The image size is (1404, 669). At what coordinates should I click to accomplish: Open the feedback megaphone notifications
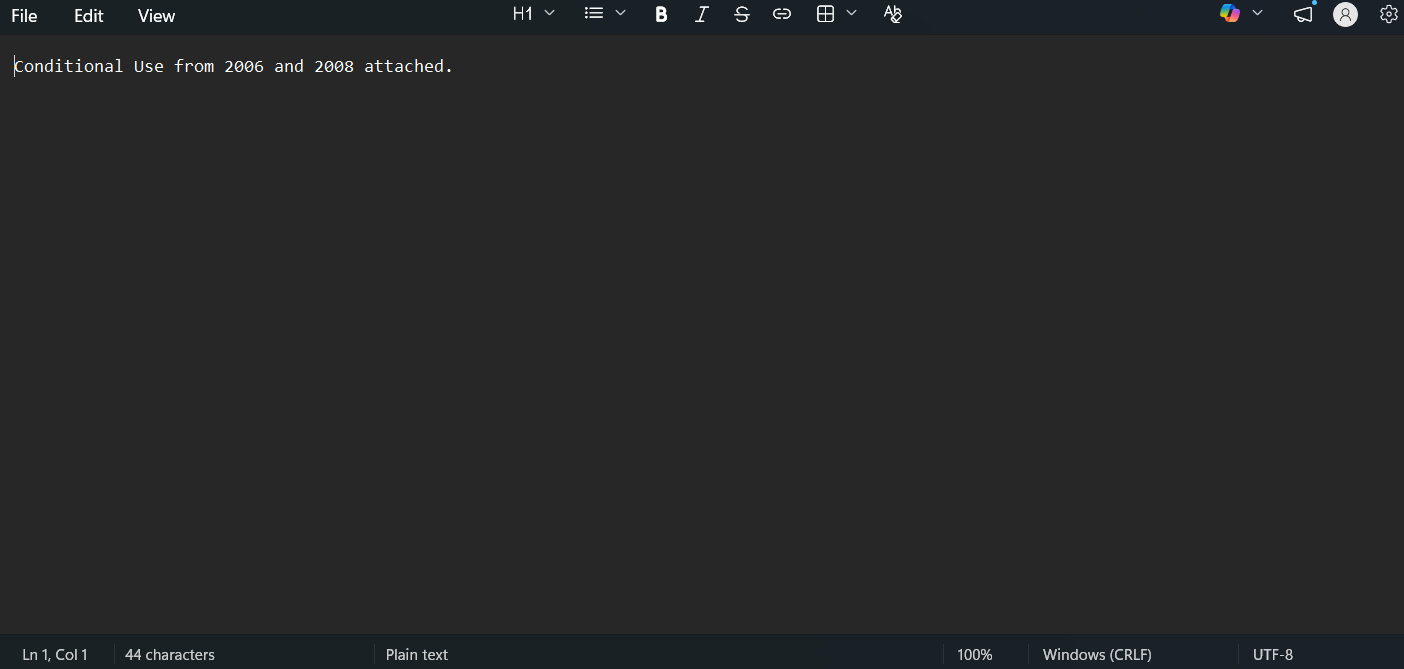click(1302, 14)
